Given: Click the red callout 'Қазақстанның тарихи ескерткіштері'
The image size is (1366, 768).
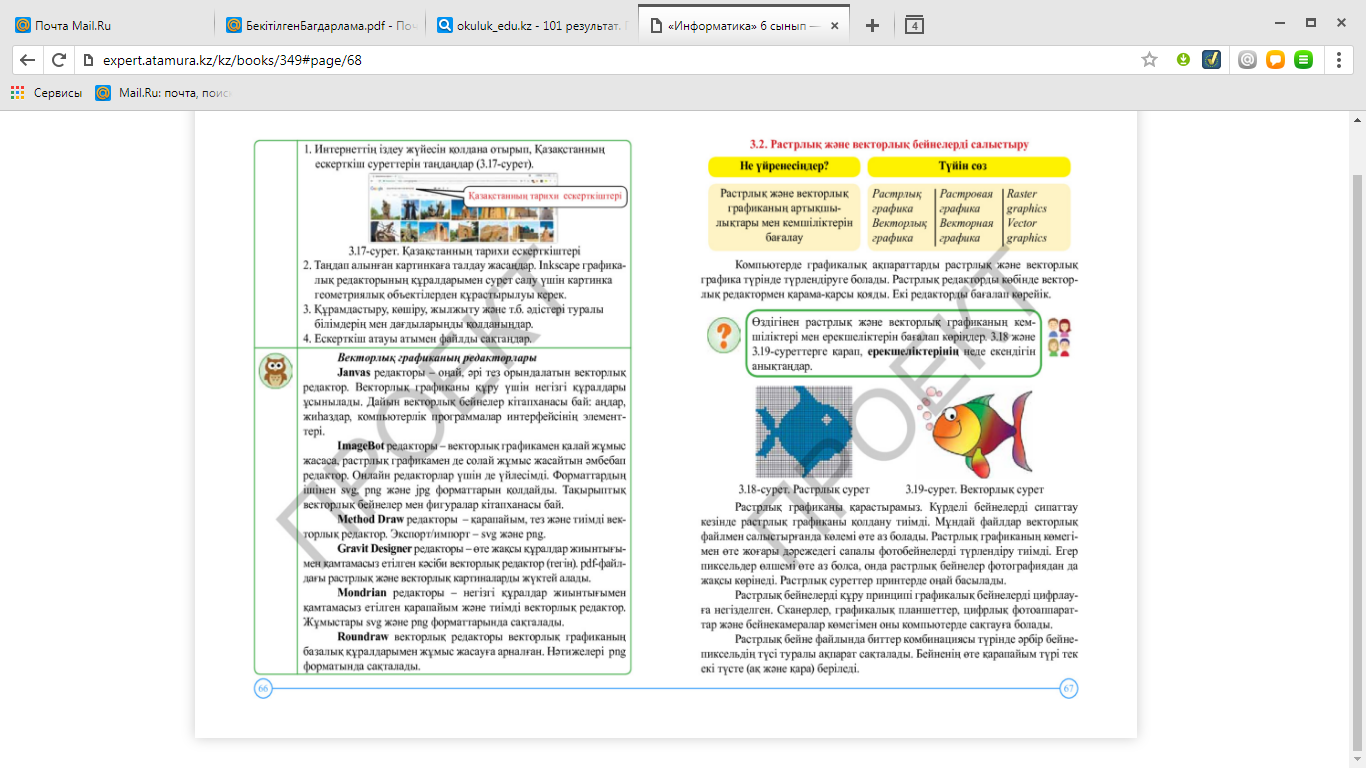Looking at the screenshot, I should coord(545,197).
